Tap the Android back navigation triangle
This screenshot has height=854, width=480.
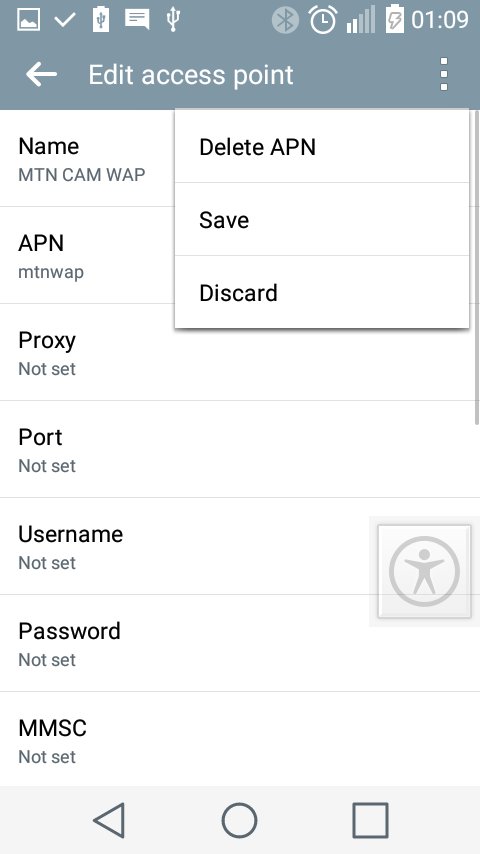tap(110, 820)
